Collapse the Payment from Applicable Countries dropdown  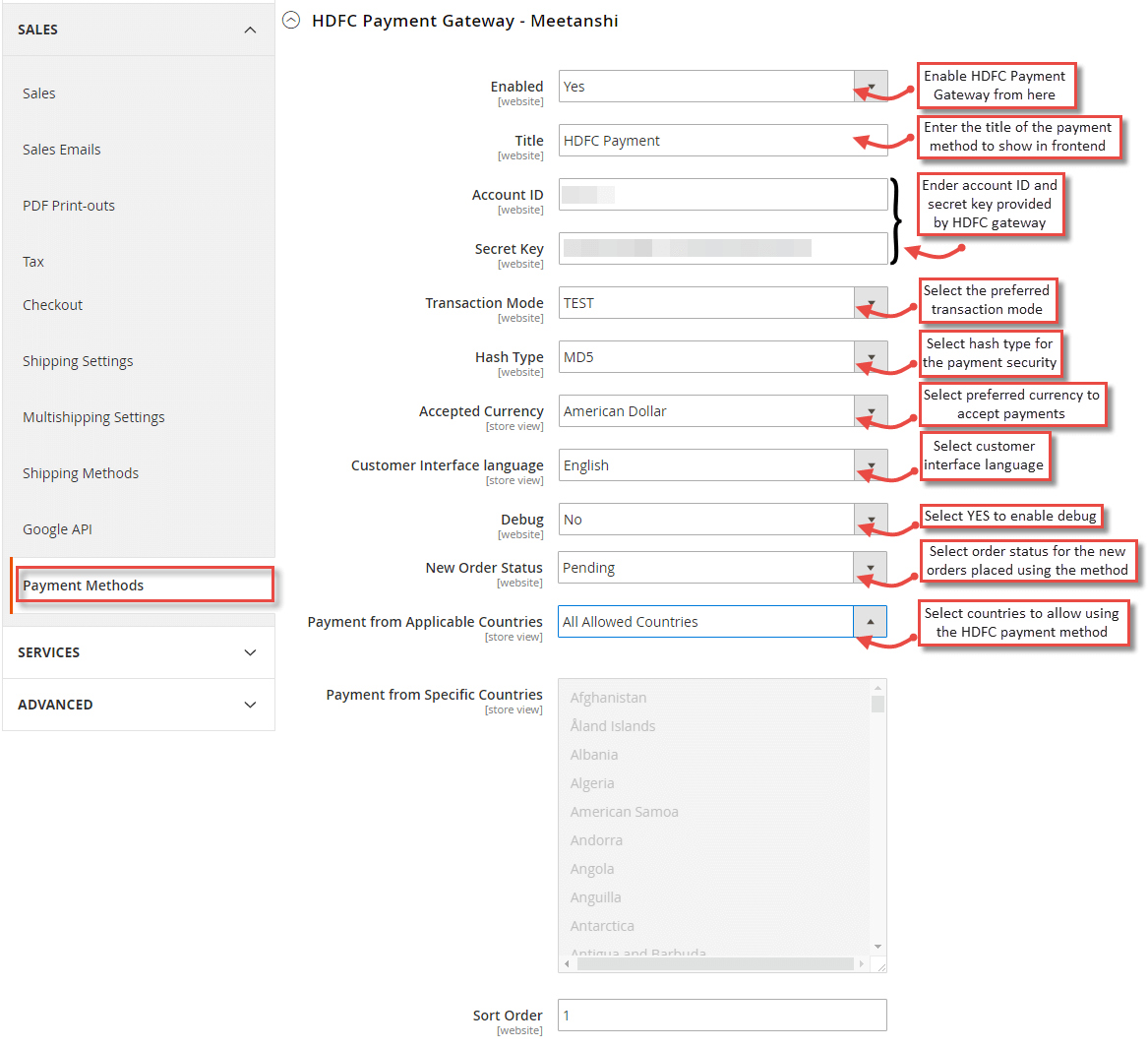(x=870, y=621)
